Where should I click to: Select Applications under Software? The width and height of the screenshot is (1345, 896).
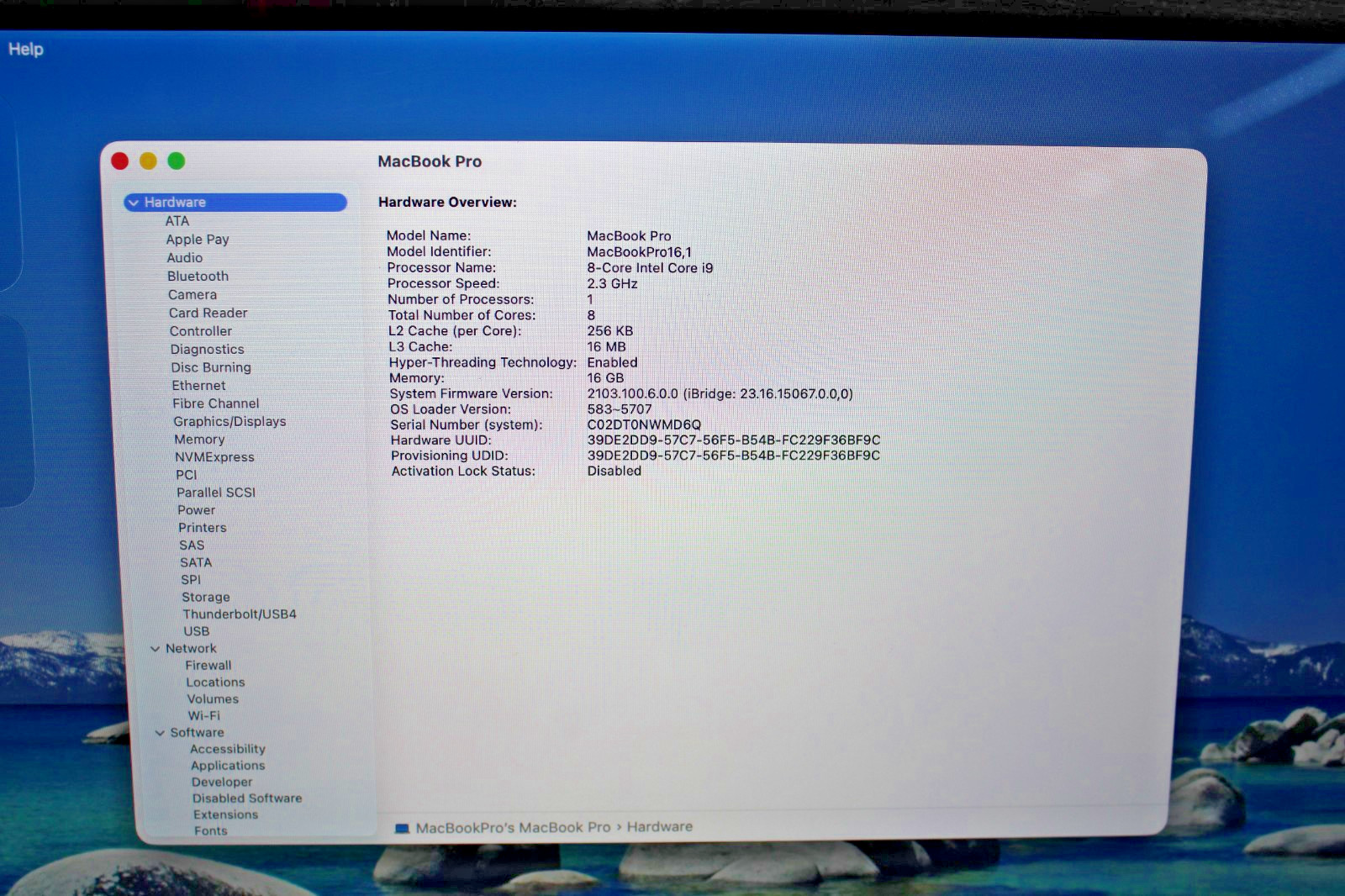coord(228,765)
